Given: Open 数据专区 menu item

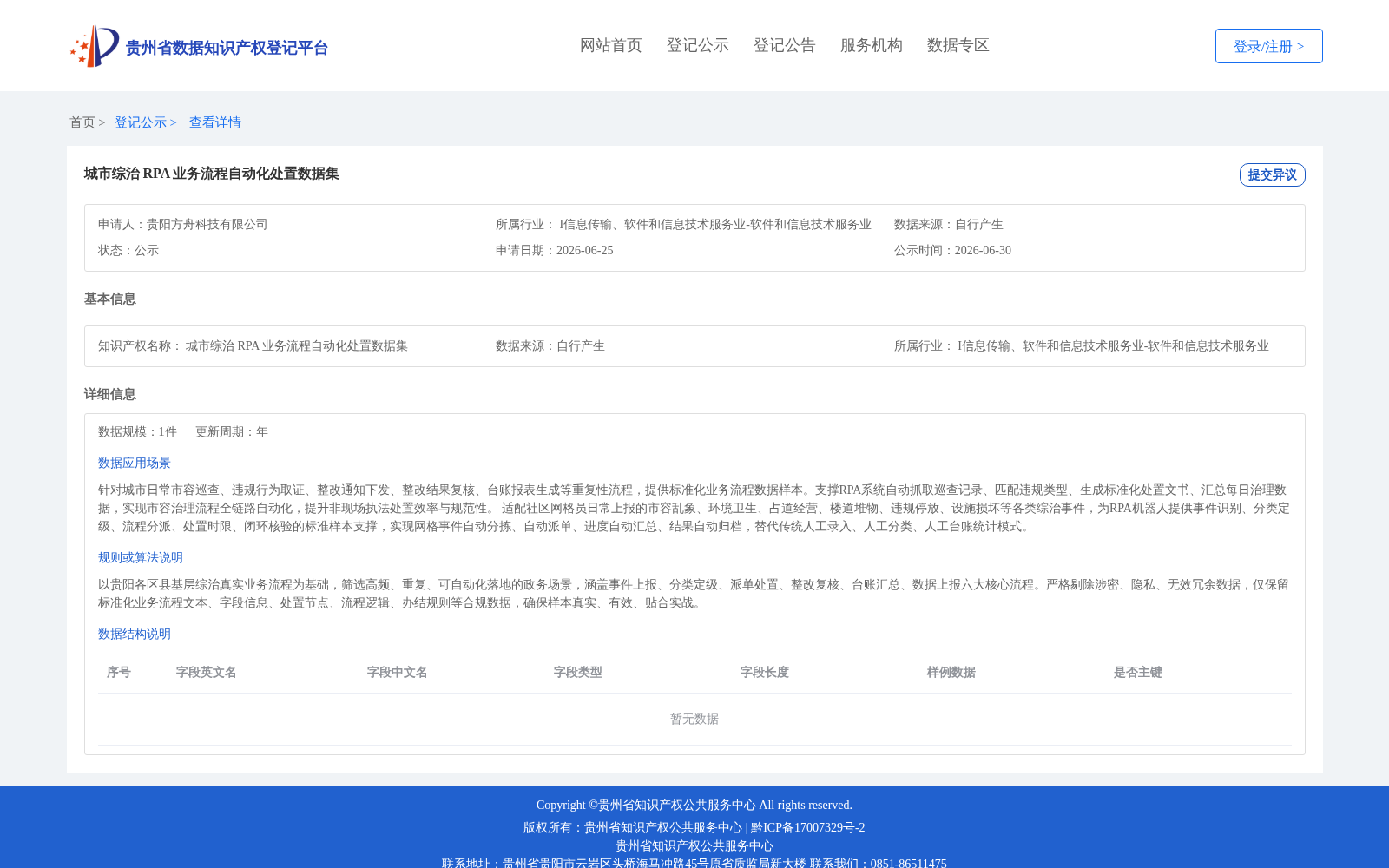Looking at the screenshot, I should pos(958,45).
